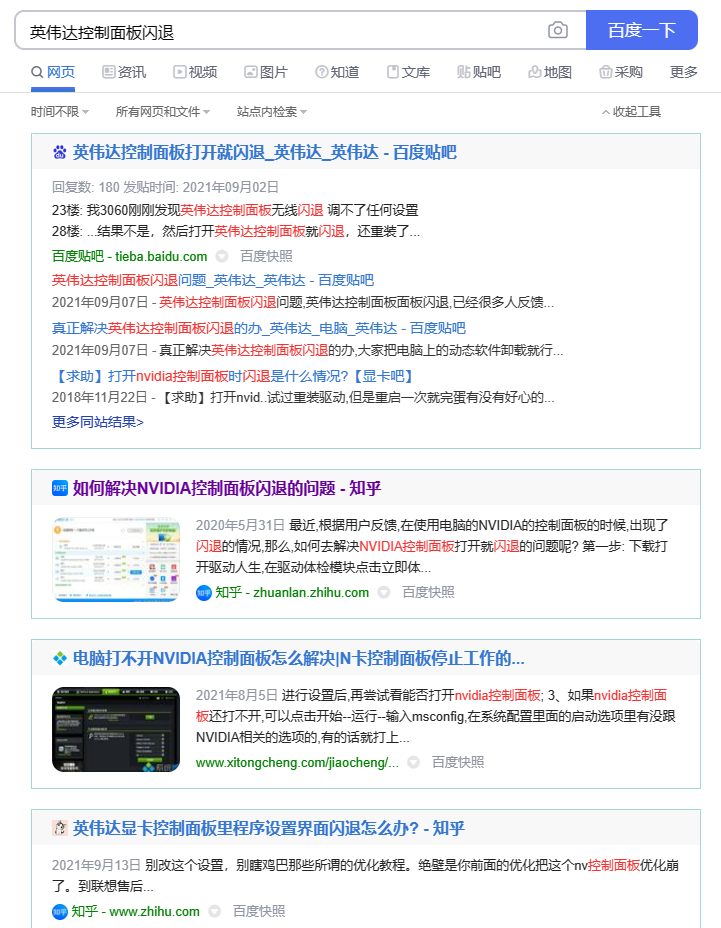Expand dropdown arrow beside www.zhihu.com
Image resolution: width=721 pixels, height=928 pixels.
coord(215,911)
